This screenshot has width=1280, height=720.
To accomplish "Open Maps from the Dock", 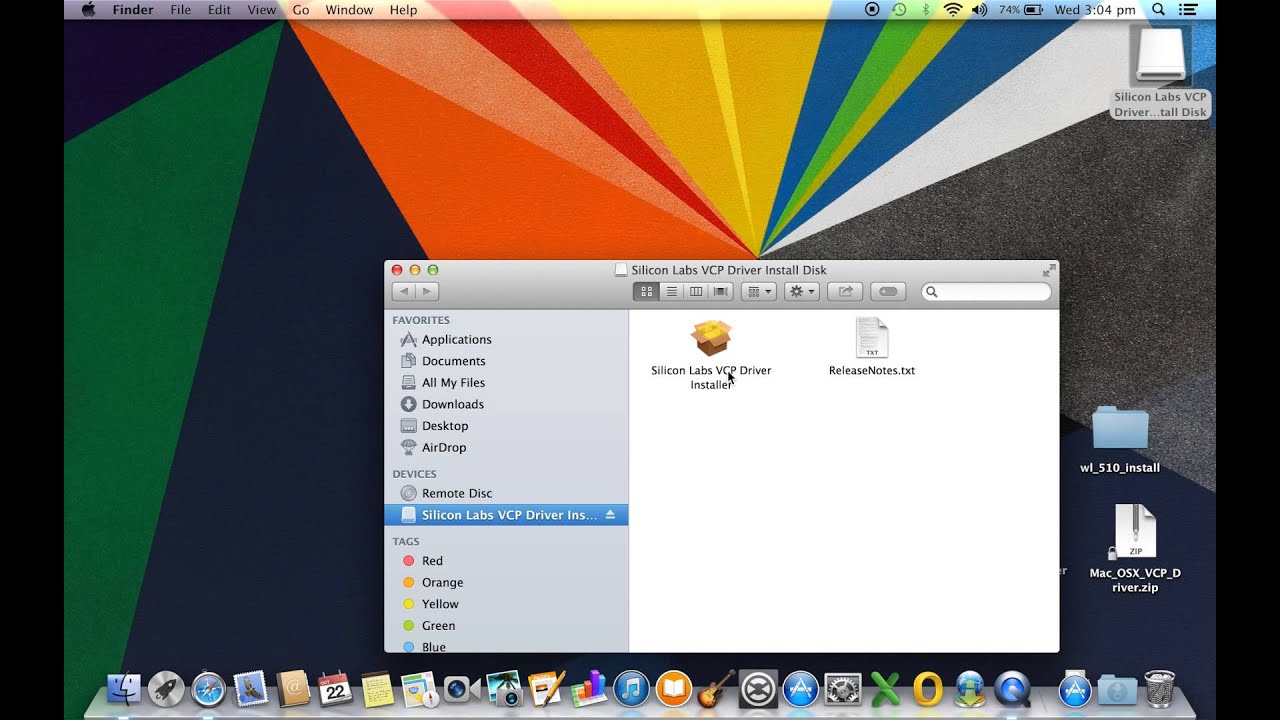I will [419, 689].
